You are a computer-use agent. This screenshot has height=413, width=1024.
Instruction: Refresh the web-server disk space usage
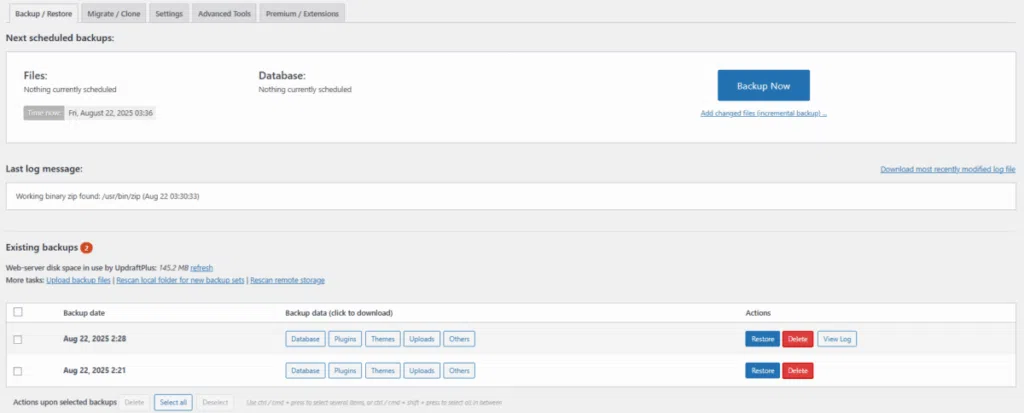[x=202, y=268]
